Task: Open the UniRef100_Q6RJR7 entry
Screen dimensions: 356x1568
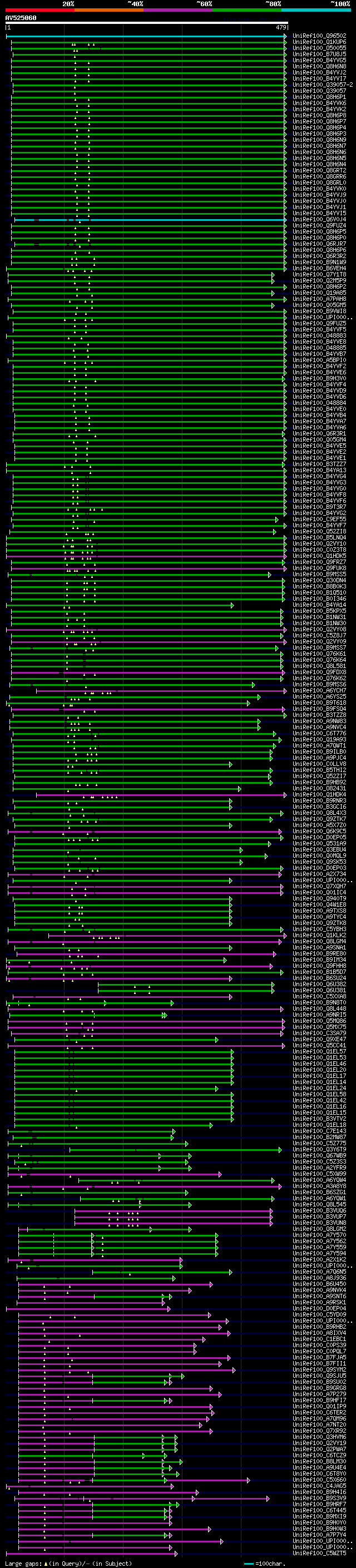Action: pos(319,244)
